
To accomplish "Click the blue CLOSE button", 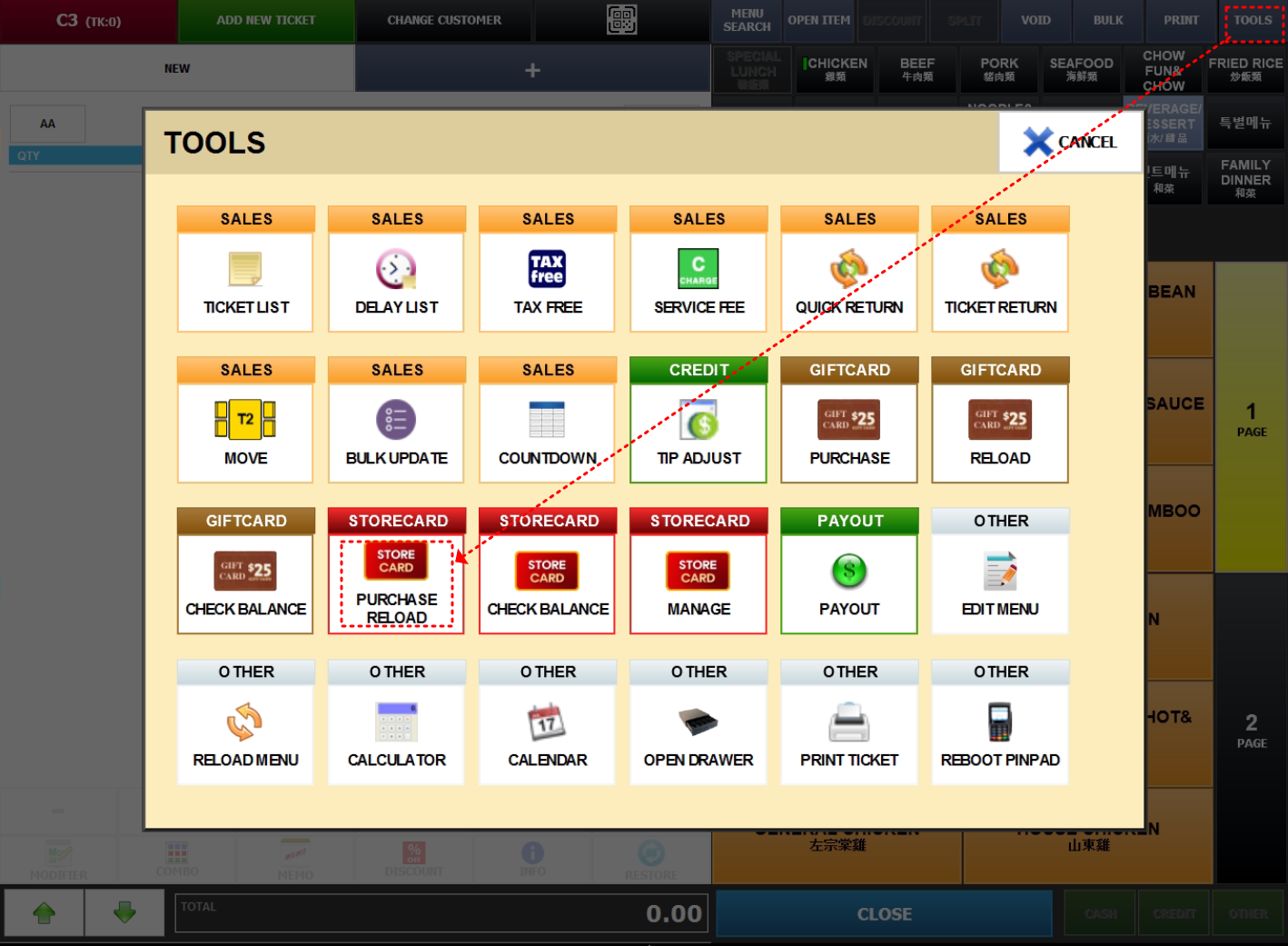I will coord(884,914).
